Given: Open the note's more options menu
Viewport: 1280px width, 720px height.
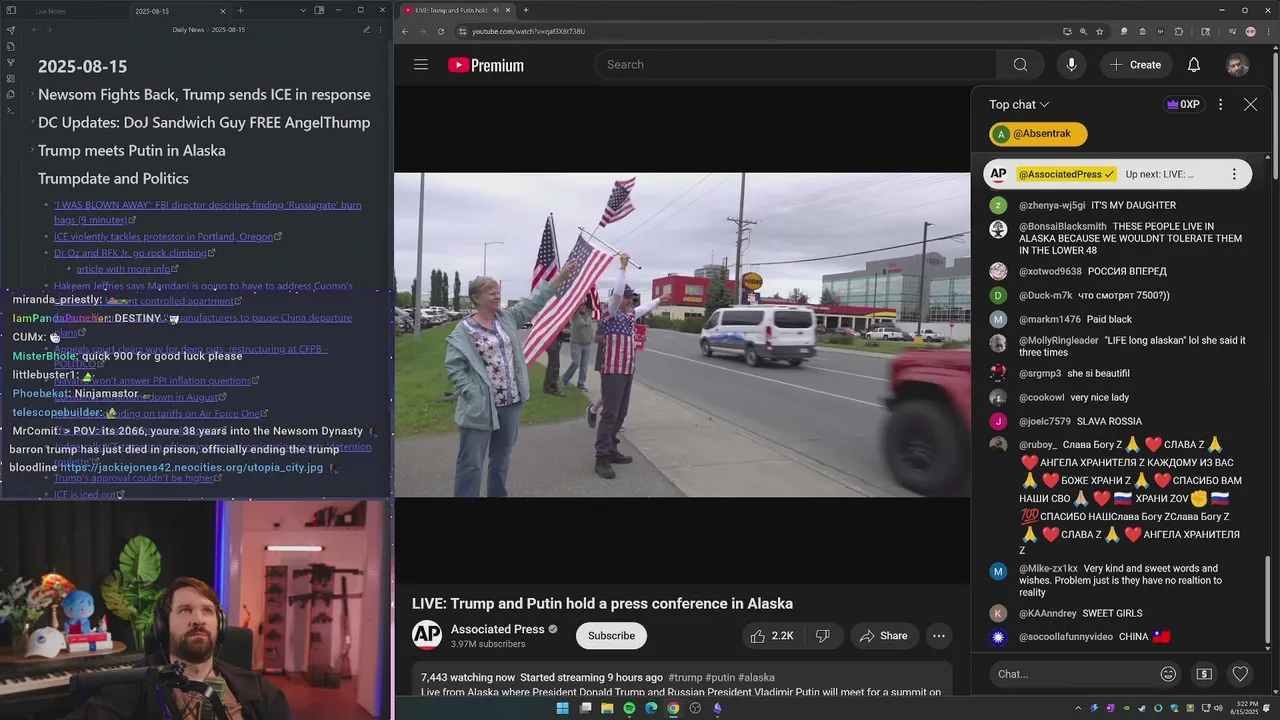Looking at the screenshot, I should (x=381, y=30).
